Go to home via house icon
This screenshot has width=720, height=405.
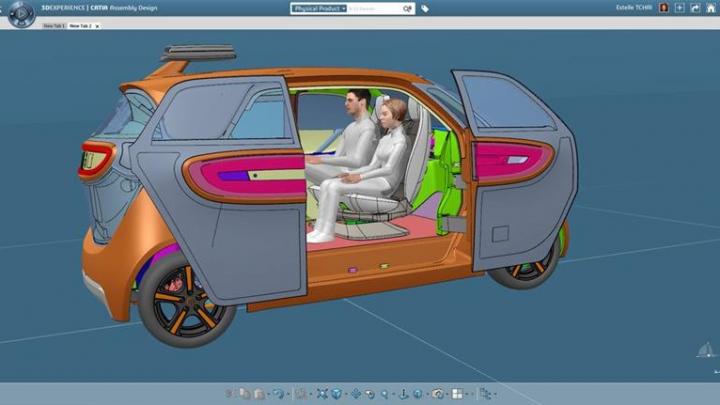pyautogui.click(x=709, y=8)
